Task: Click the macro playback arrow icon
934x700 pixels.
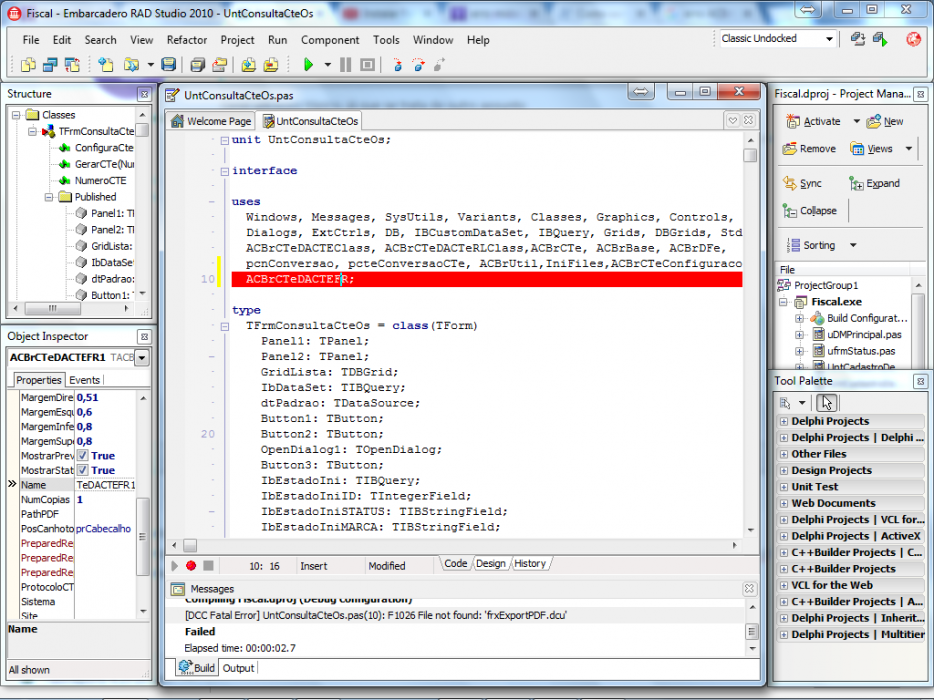Action: (x=175, y=566)
